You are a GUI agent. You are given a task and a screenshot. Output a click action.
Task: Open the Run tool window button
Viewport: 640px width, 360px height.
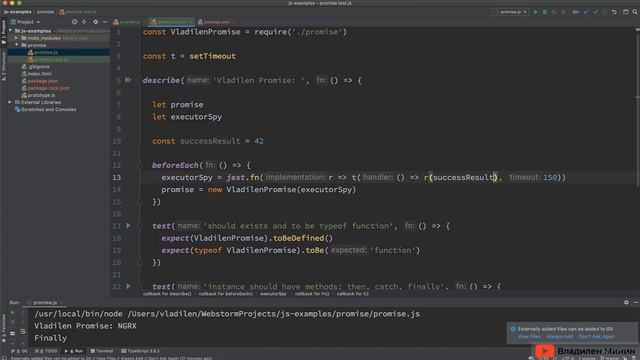pos(74,351)
